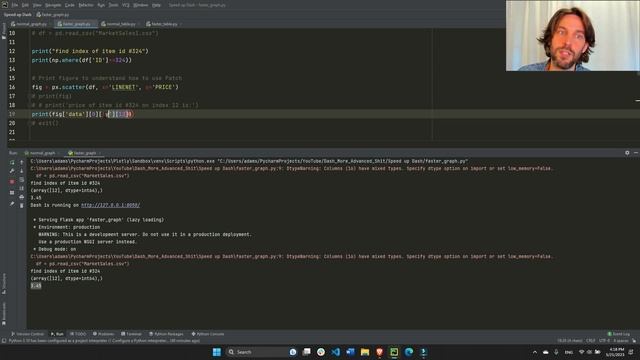Click the PyCharm logo icon
The height and width of the screenshot is (360, 640).
4,5
